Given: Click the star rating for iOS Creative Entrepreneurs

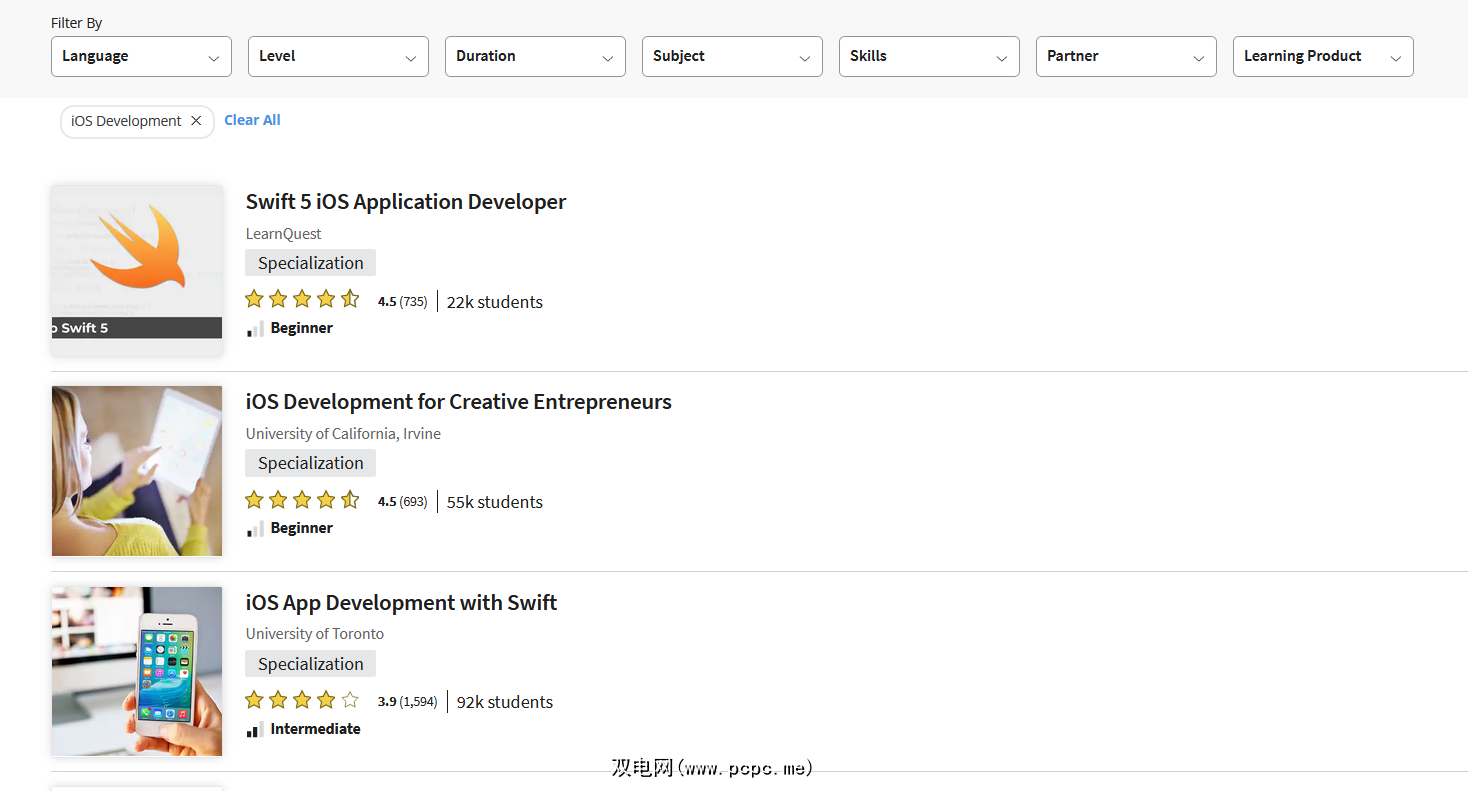Looking at the screenshot, I should [x=302, y=499].
